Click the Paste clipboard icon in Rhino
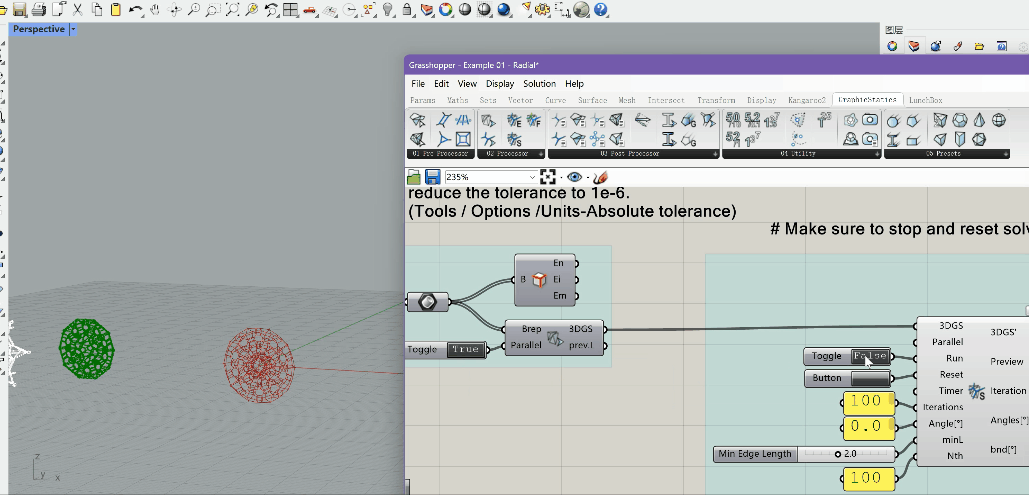The width and height of the screenshot is (1029, 495). [116, 9]
